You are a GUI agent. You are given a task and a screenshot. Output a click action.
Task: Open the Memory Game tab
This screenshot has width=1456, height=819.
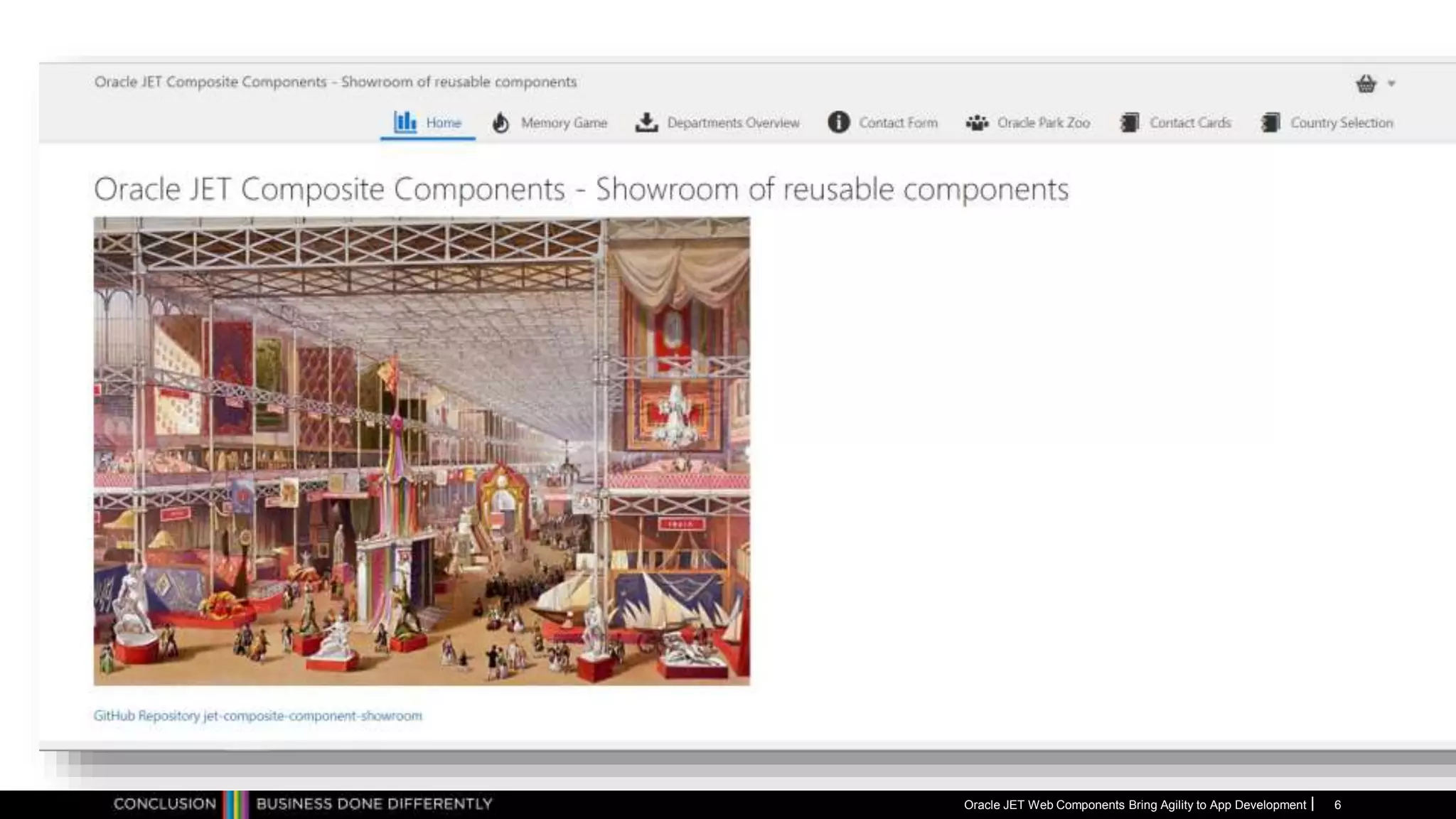[x=550, y=123]
